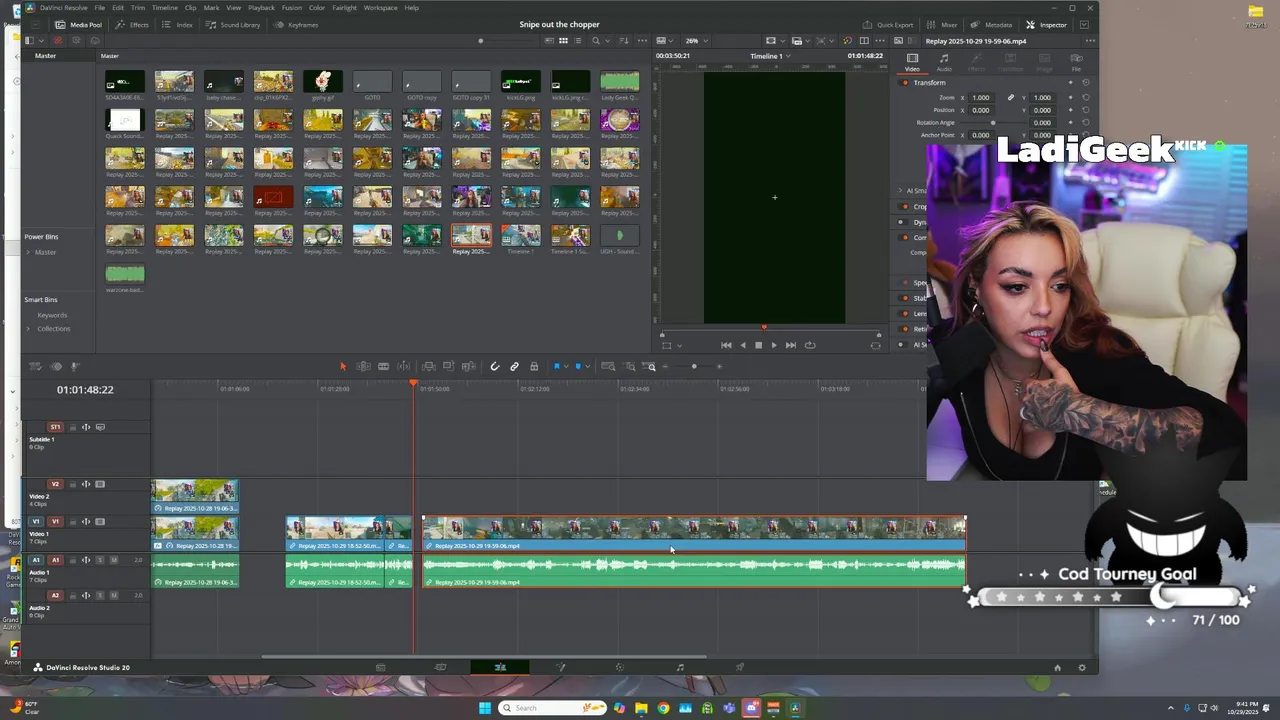Open the Windows Start menu

[x=485, y=708]
